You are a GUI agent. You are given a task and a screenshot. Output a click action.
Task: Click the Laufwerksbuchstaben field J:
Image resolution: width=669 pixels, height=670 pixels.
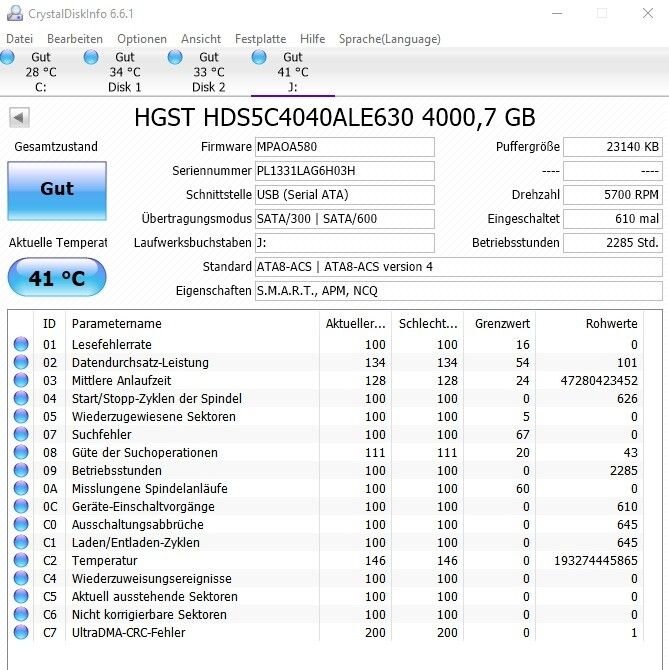pyautogui.click(x=345, y=242)
